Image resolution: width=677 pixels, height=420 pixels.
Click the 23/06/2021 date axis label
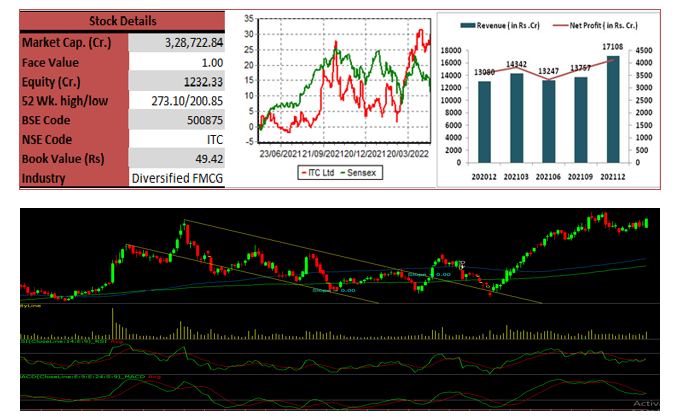click(280, 154)
